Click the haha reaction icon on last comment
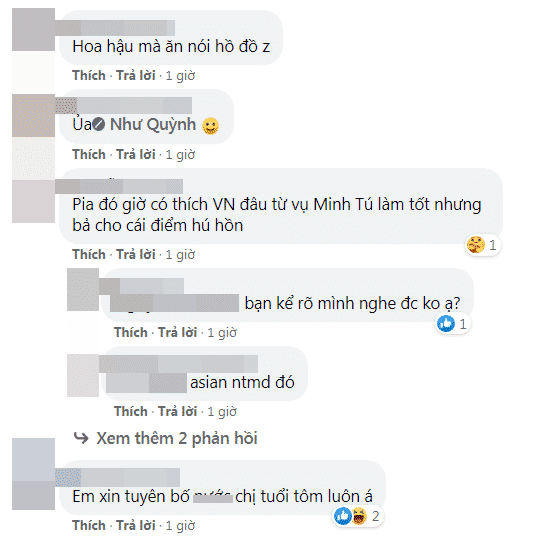The height and width of the screenshot is (539, 550). [x=359, y=516]
